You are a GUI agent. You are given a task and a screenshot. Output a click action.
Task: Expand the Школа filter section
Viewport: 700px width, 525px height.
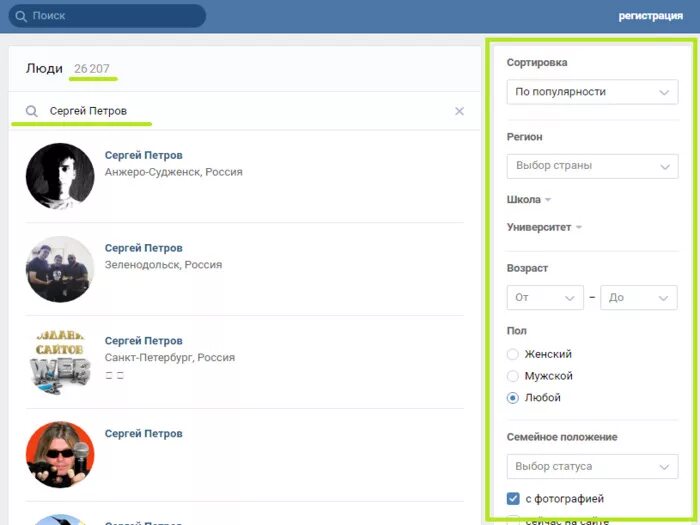pyautogui.click(x=529, y=200)
